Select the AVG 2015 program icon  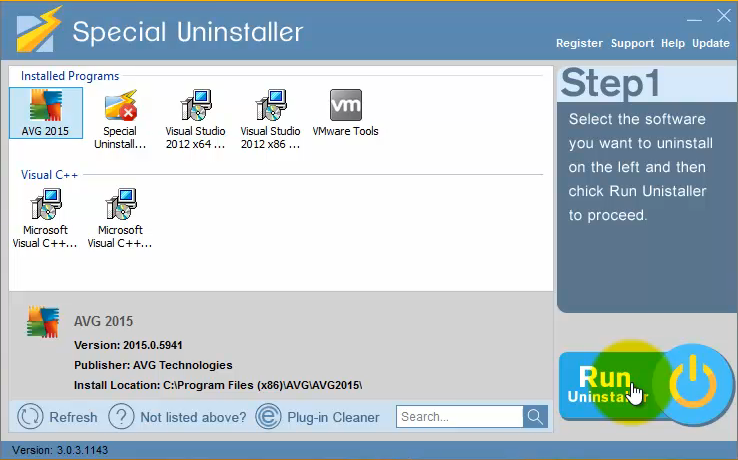click(46, 105)
